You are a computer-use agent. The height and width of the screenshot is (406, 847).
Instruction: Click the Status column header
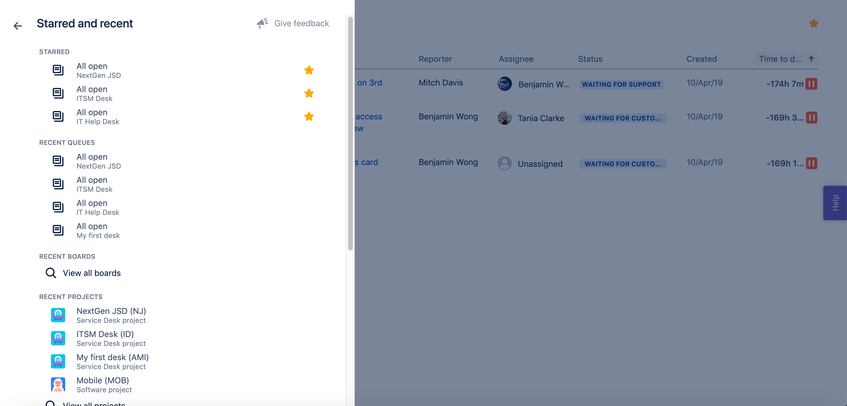tap(590, 59)
